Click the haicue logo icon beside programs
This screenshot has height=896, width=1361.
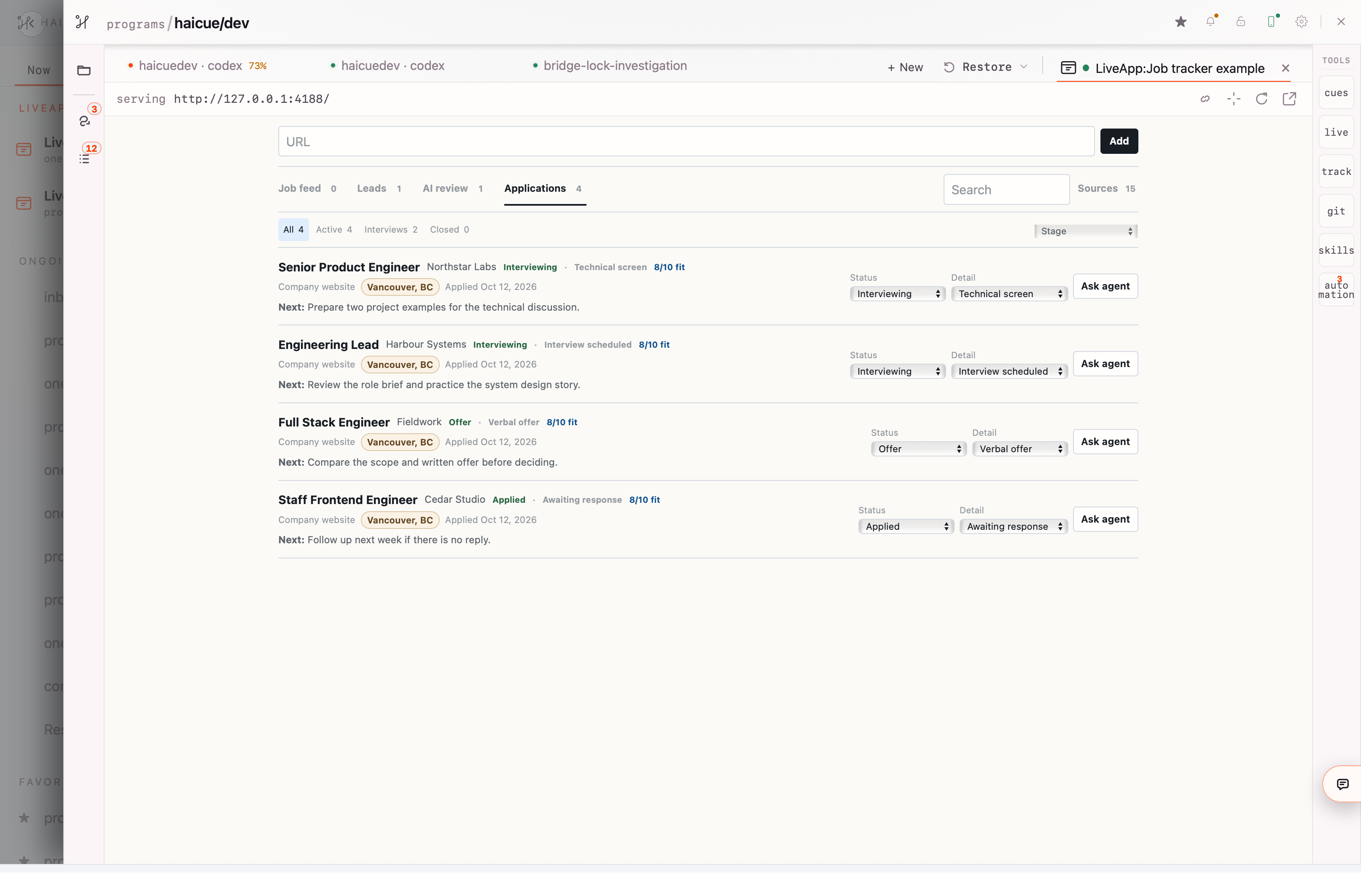(82, 23)
